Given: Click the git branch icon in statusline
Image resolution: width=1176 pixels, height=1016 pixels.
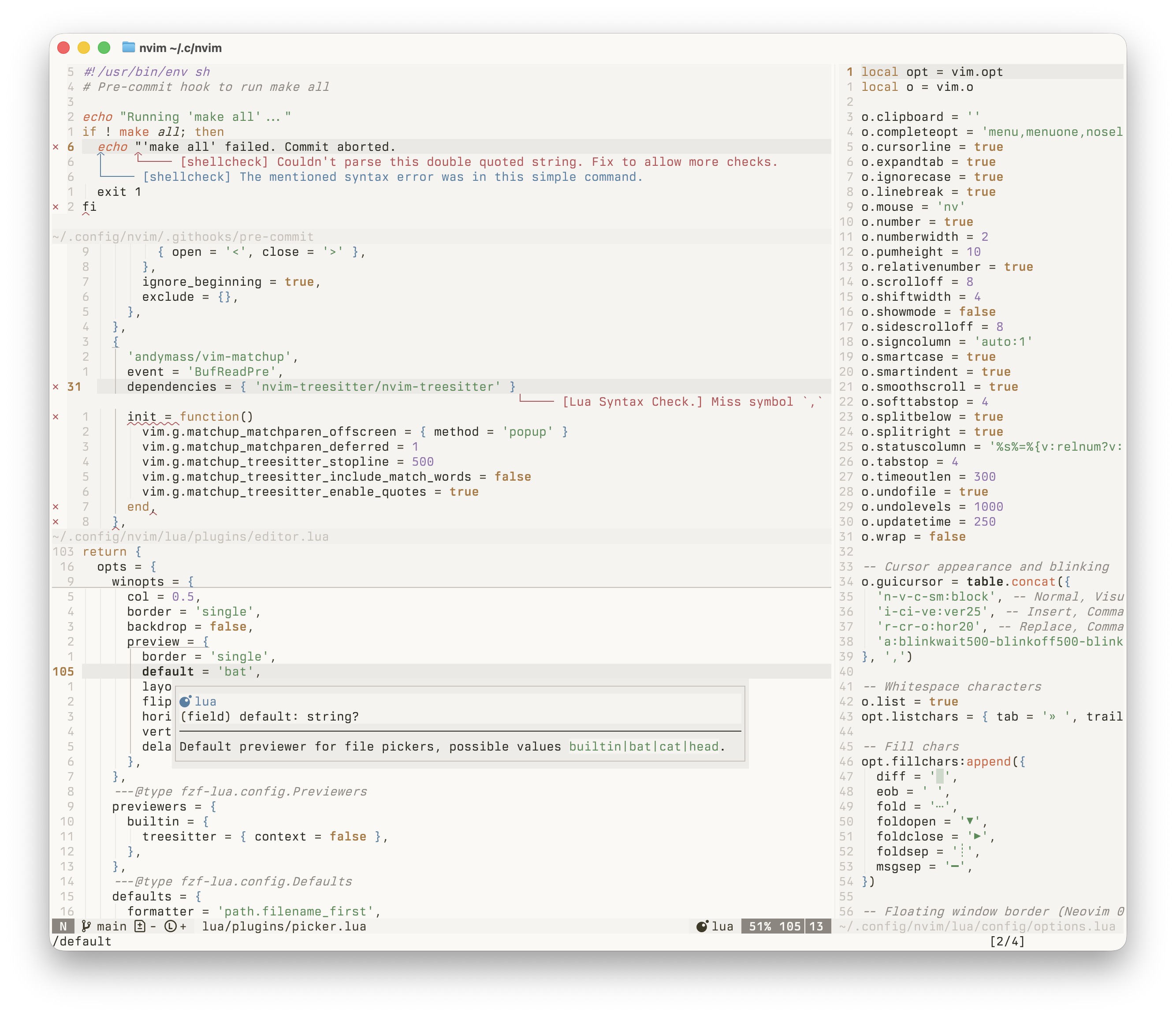Looking at the screenshot, I should click(86, 926).
